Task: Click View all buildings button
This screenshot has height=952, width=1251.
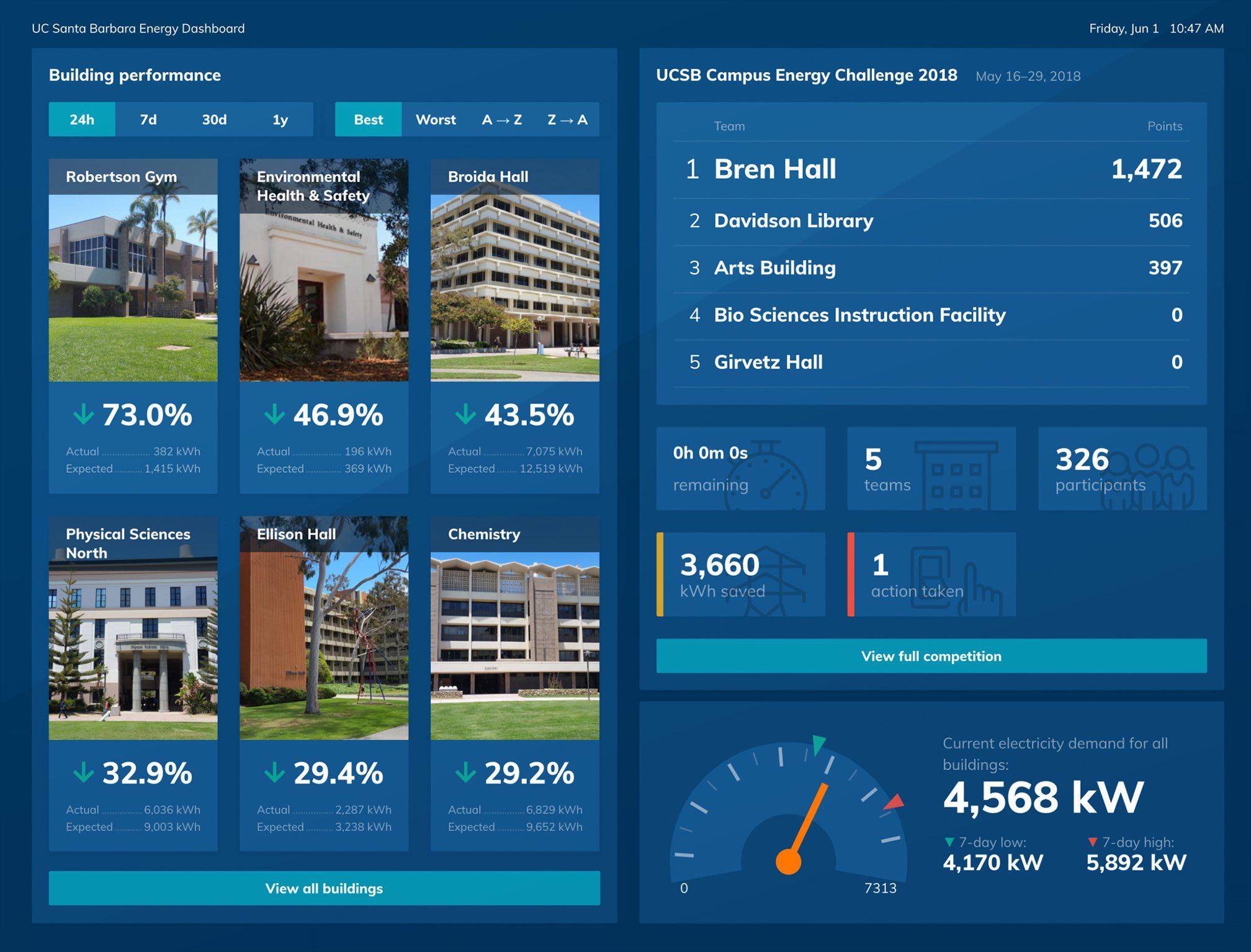Action: 325,888
